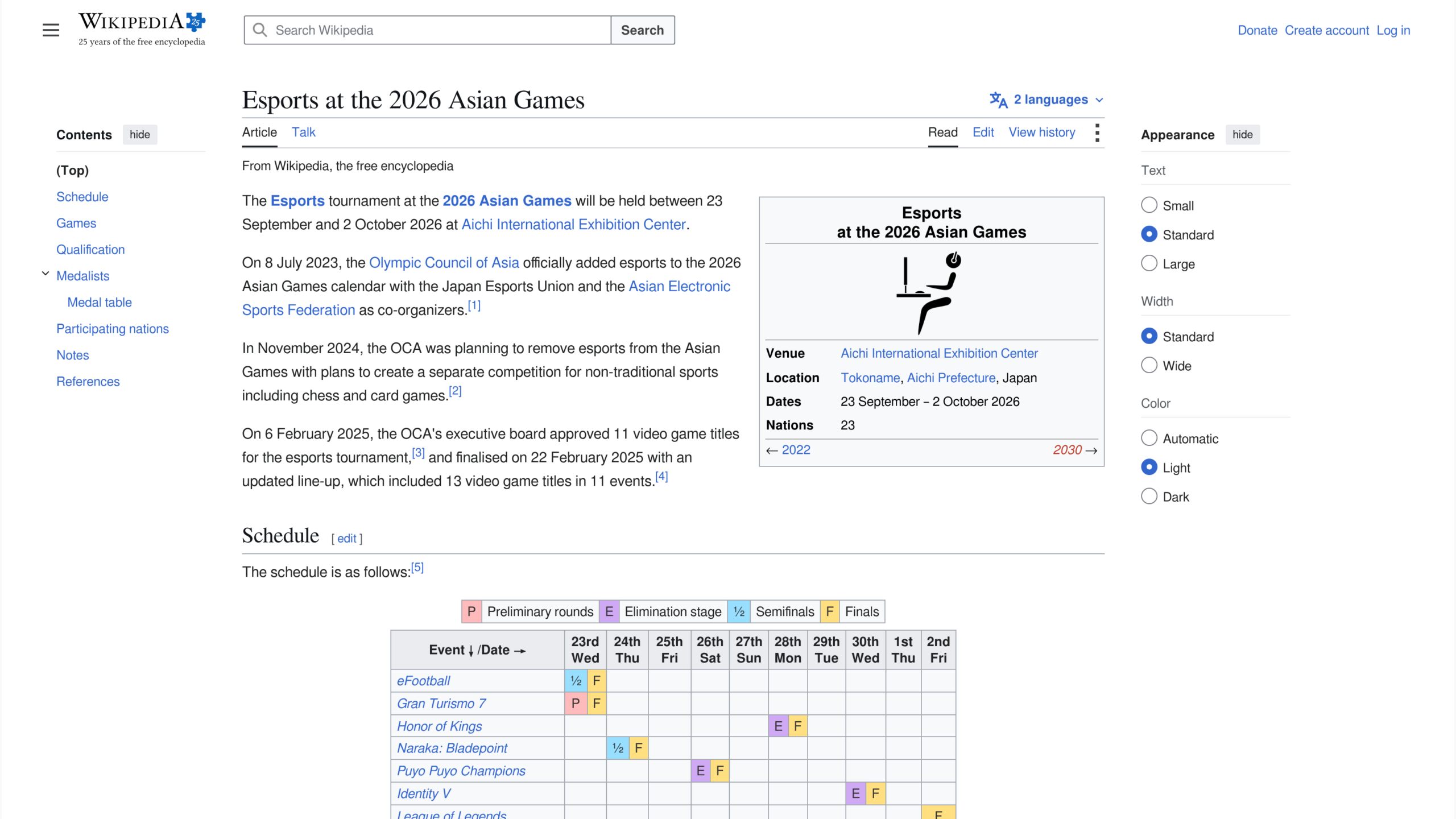Jump to Games in contents
Image resolution: width=1456 pixels, height=819 pixels.
coord(76,224)
